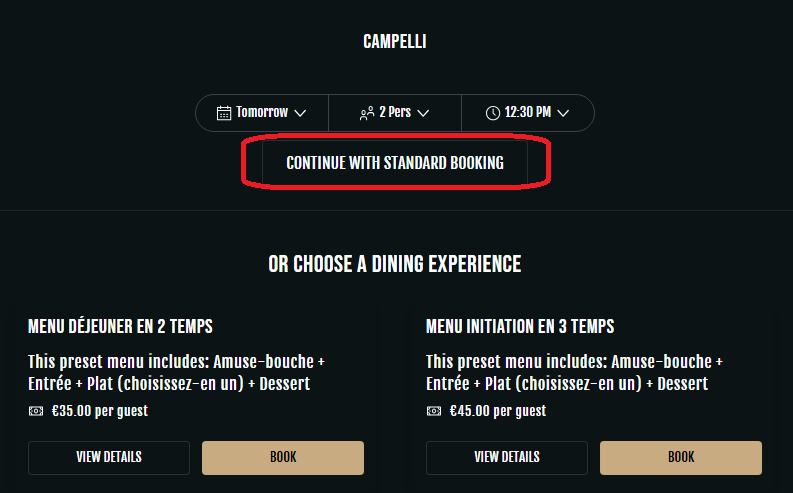
Task: Click the money icon beside €35.00 per guest
Action: pos(37,410)
